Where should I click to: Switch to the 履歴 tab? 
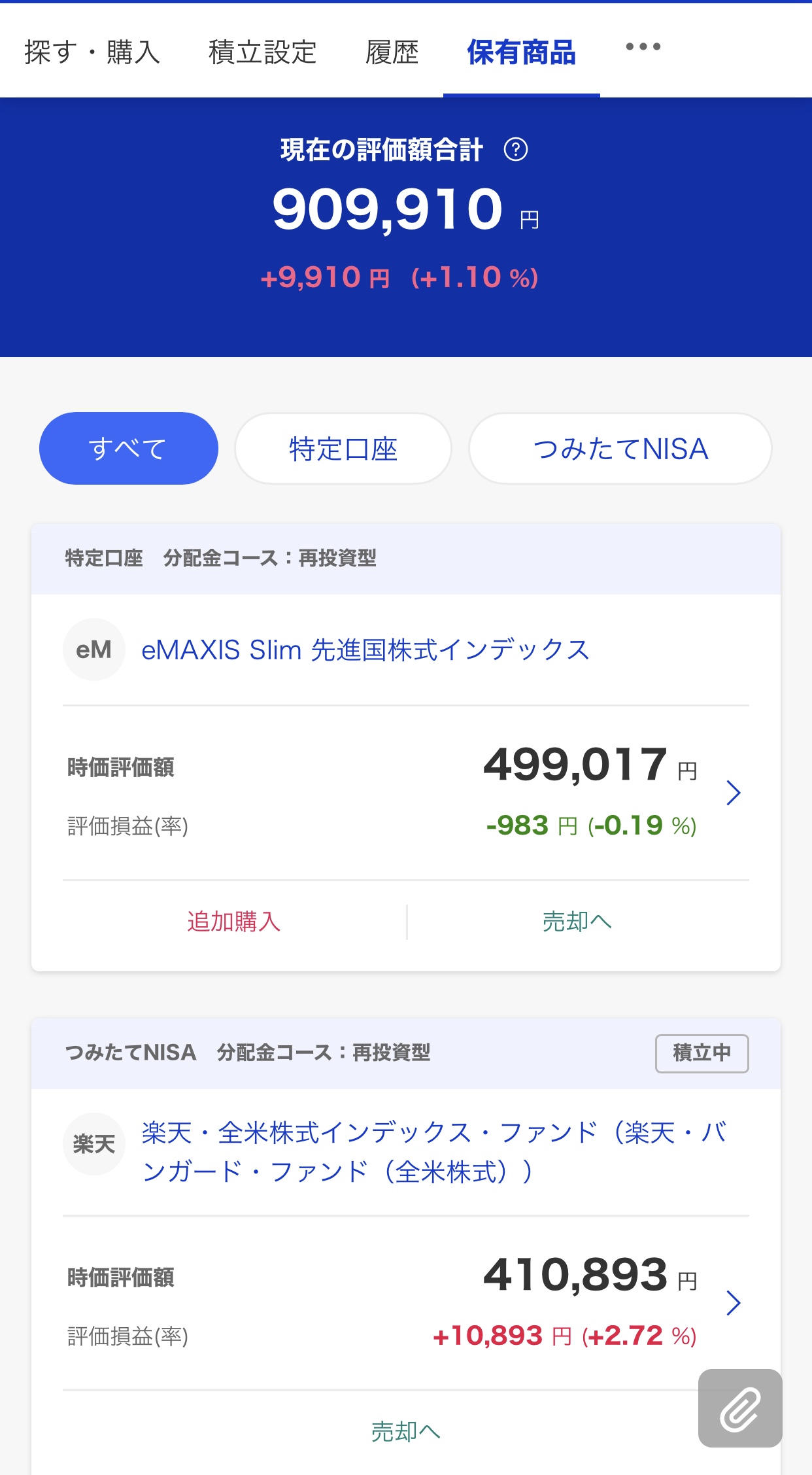coord(392,52)
